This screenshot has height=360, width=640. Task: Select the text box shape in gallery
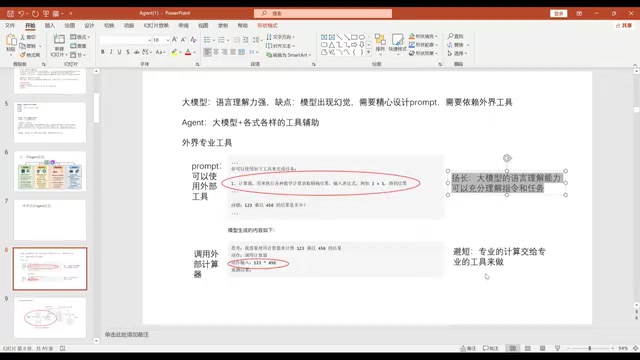pyautogui.click(x=324, y=37)
